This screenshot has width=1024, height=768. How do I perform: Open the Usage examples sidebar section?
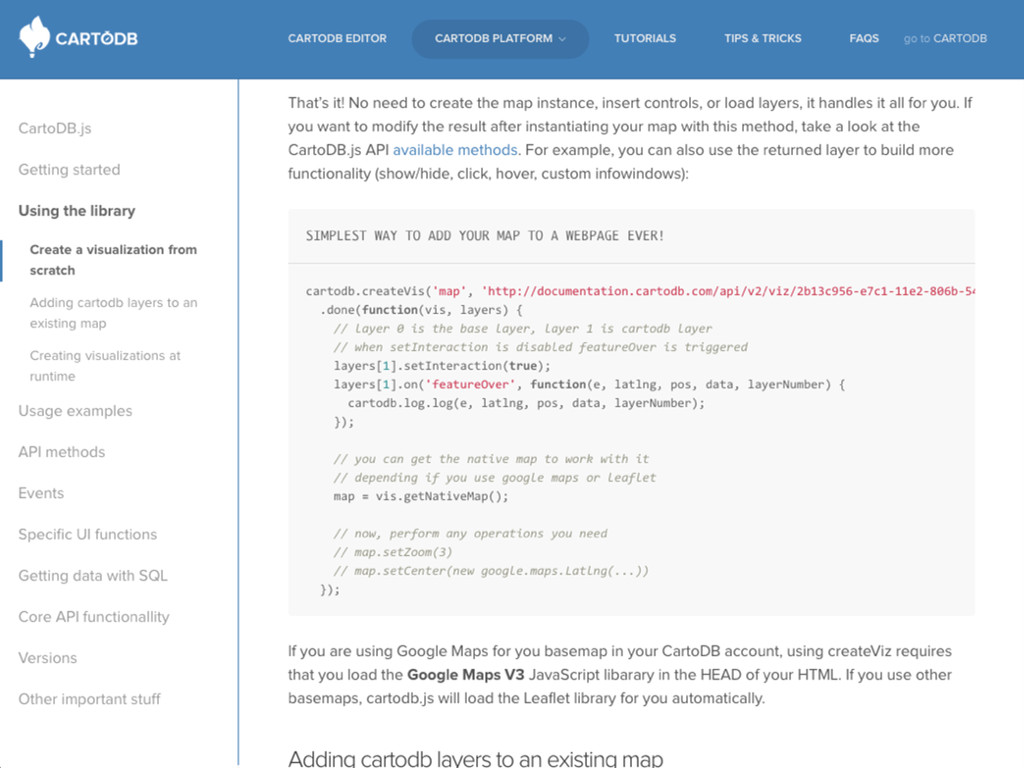click(x=75, y=411)
